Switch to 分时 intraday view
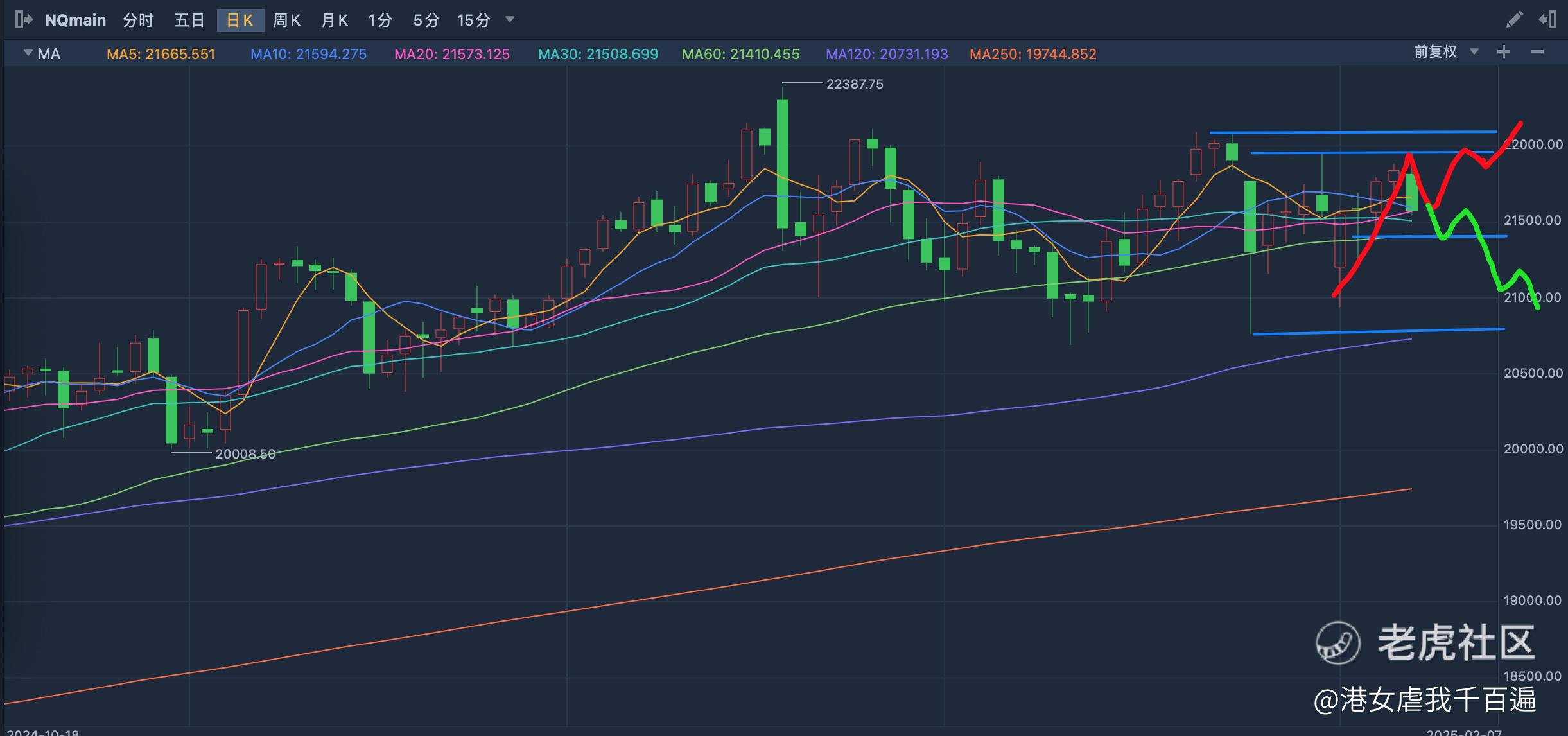The height and width of the screenshot is (736, 1568). (139, 21)
